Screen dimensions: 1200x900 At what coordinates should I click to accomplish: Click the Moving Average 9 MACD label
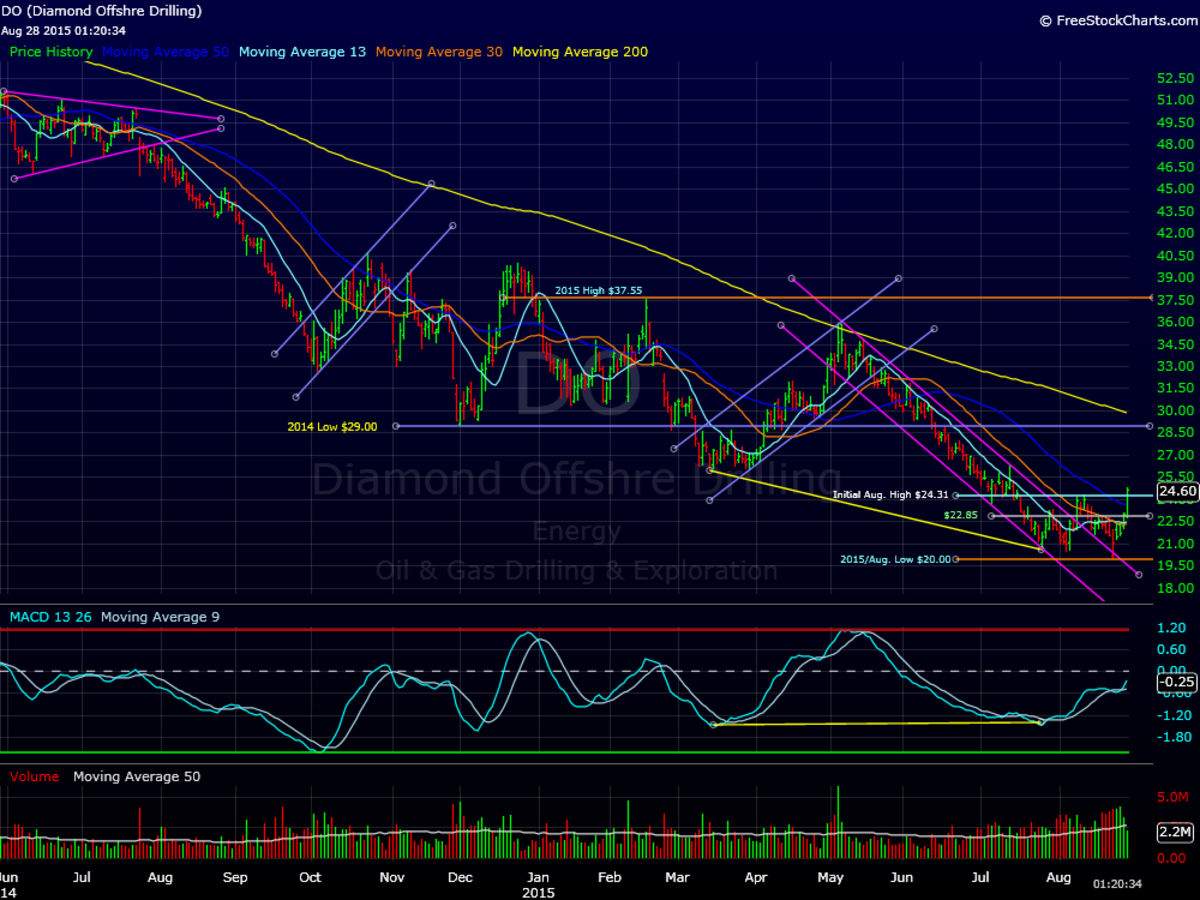(x=160, y=617)
